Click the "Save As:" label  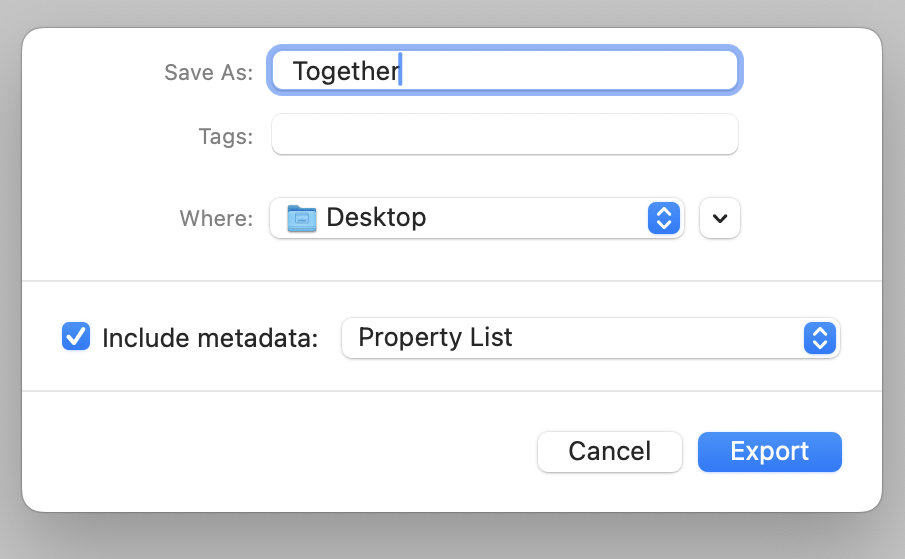coord(208,72)
